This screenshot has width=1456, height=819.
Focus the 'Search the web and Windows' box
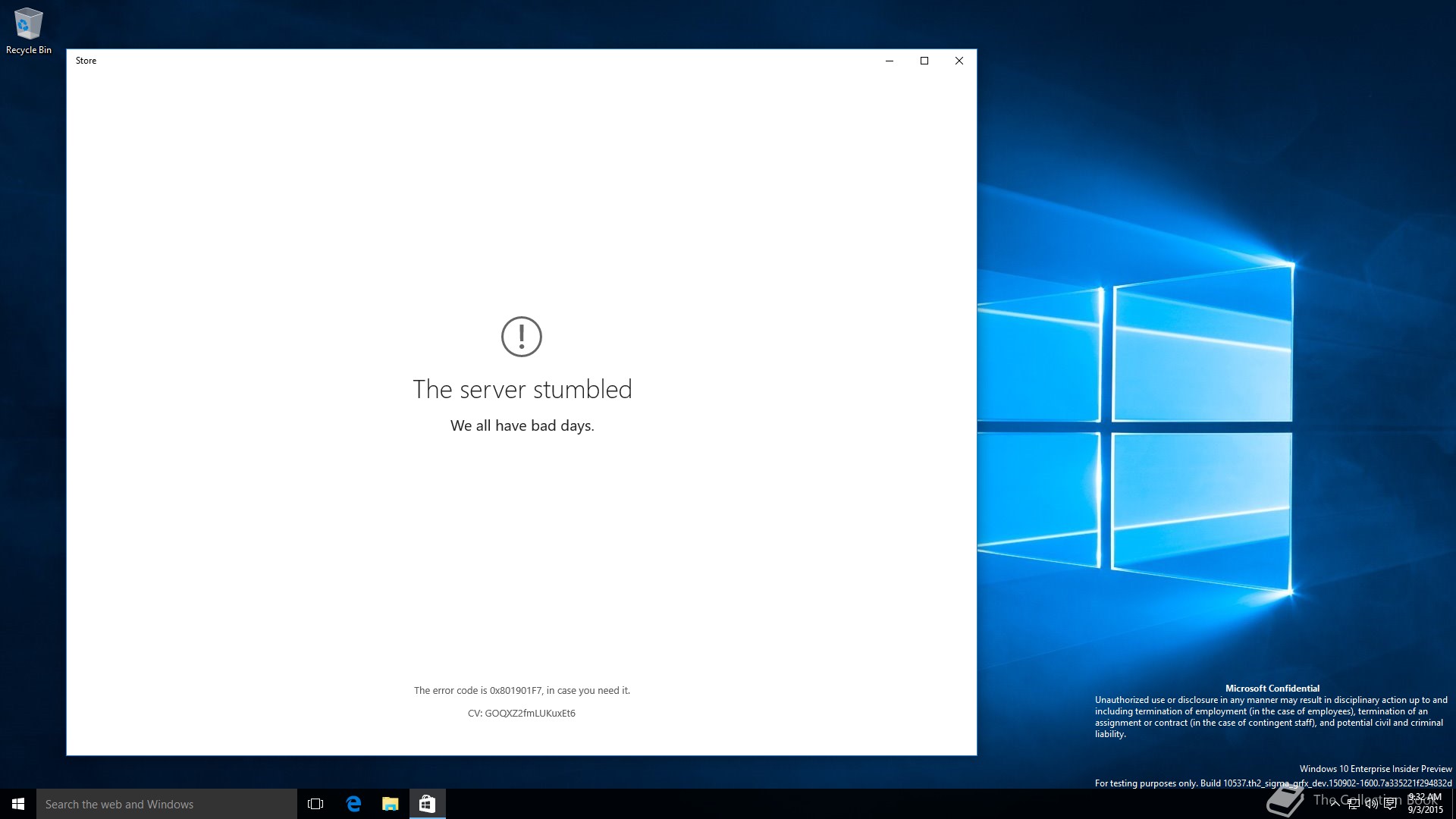[167, 804]
